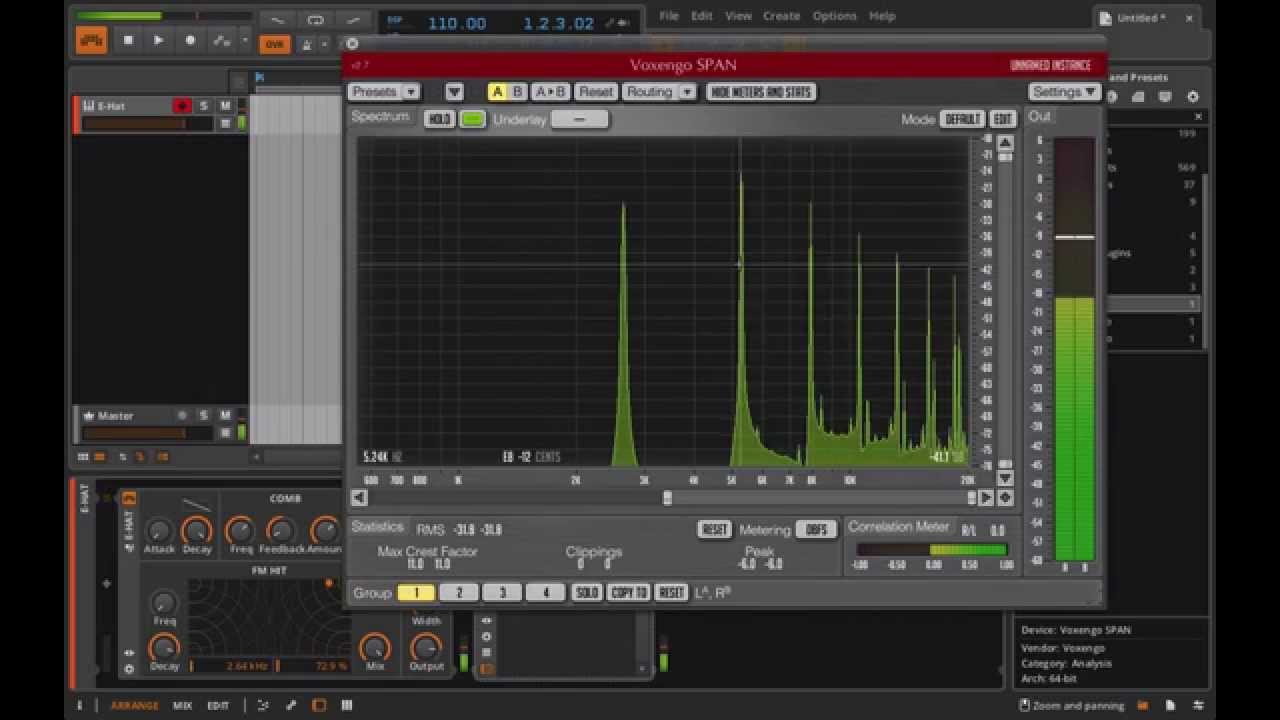
Task: Click the spectrum horizontal scroll-left arrow
Action: [359, 498]
